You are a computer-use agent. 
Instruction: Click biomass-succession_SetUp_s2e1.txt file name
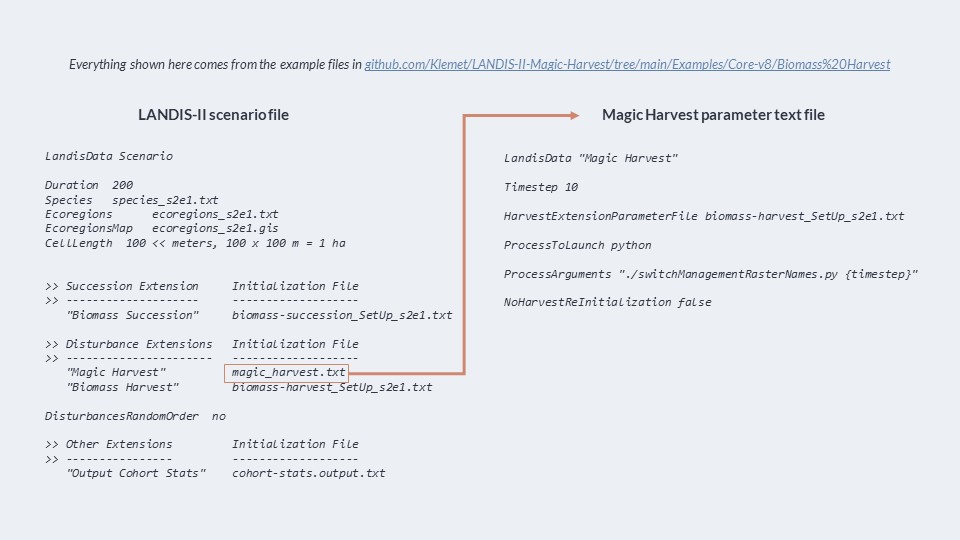point(342,315)
